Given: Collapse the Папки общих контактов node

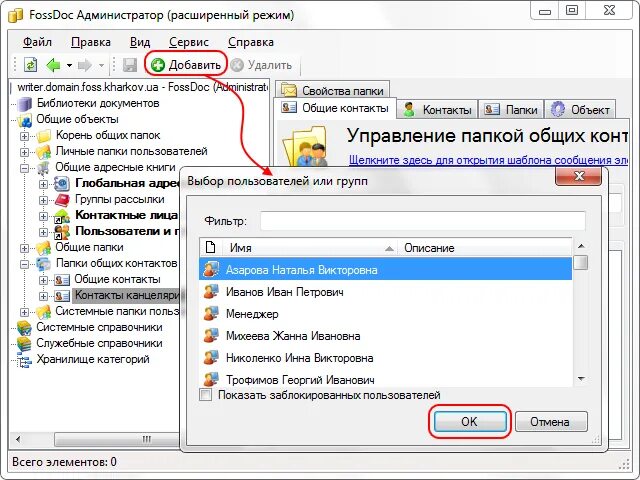Looking at the screenshot, I should click(24, 264).
